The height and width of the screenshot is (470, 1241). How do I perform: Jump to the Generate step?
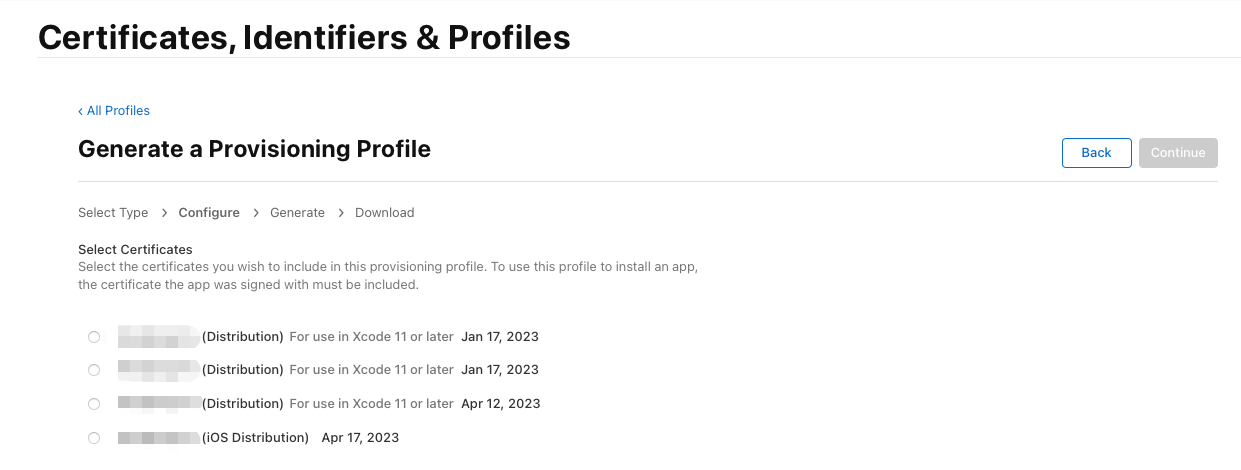(x=297, y=213)
